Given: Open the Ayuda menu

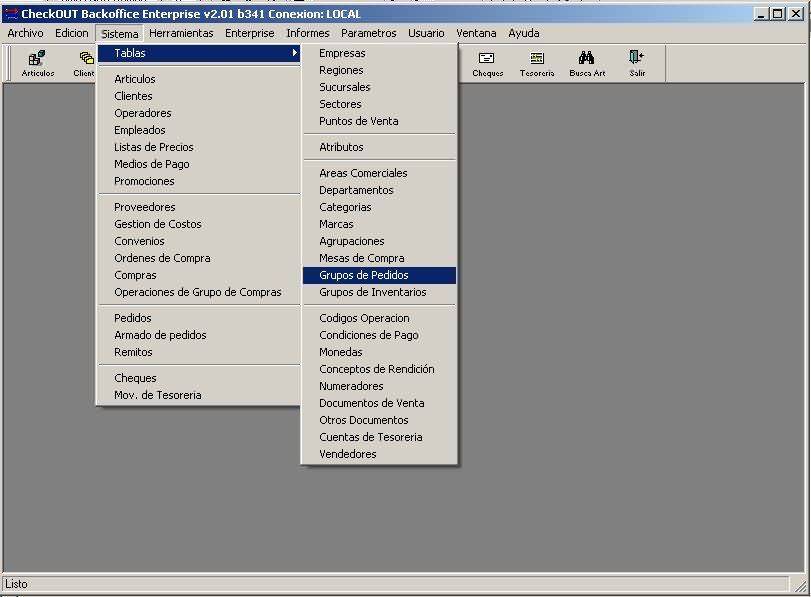Looking at the screenshot, I should point(523,33).
